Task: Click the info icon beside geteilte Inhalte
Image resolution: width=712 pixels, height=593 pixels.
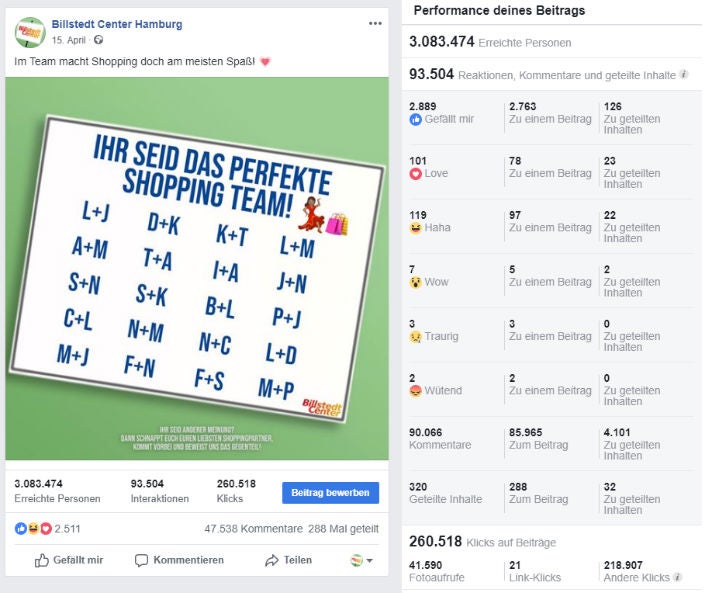Action: click(x=684, y=75)
